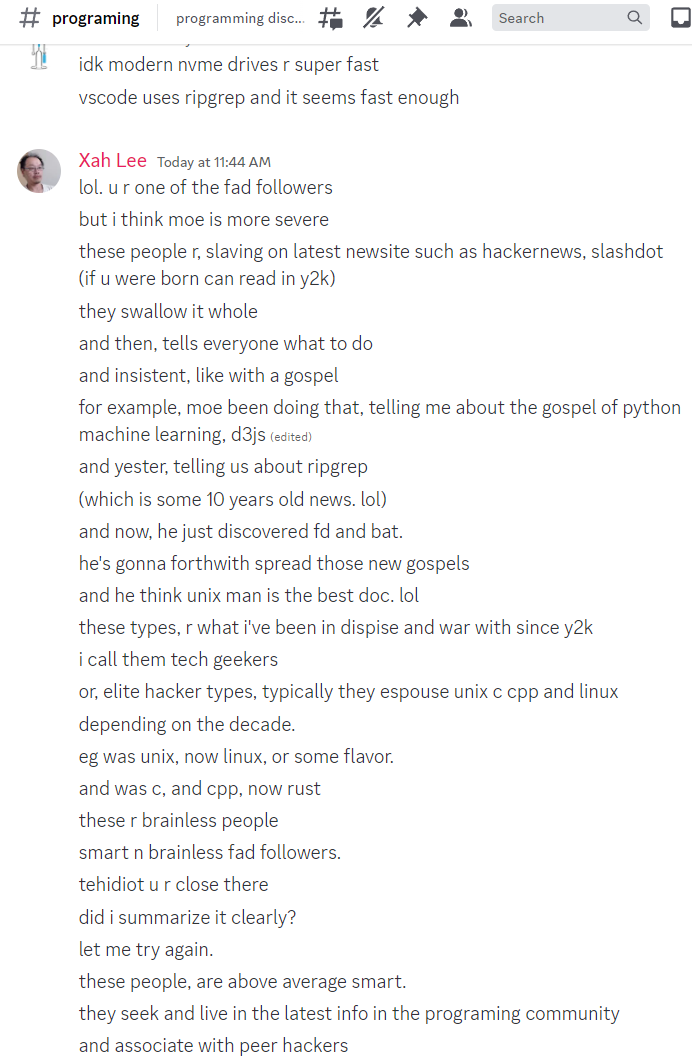The image size is (692, 1061).
Task: Open the inbox icon
Action: [681, 18]
